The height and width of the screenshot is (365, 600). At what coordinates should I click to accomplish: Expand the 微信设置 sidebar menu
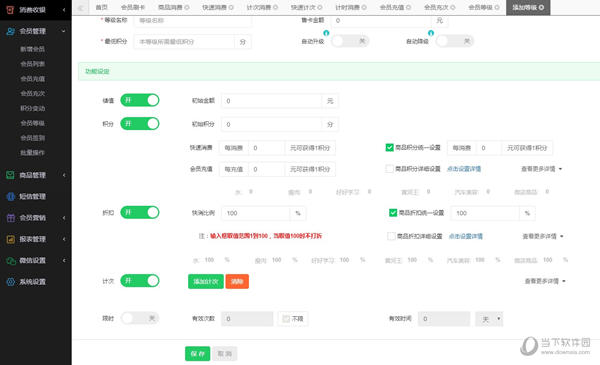click(x=64, y=261)
